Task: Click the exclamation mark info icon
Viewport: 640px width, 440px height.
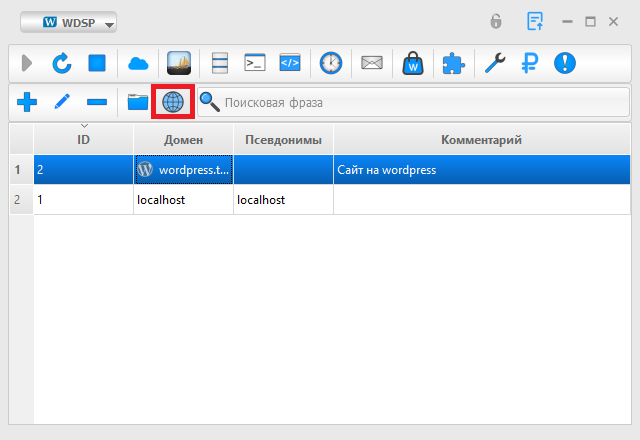Action: click(564, 63)
